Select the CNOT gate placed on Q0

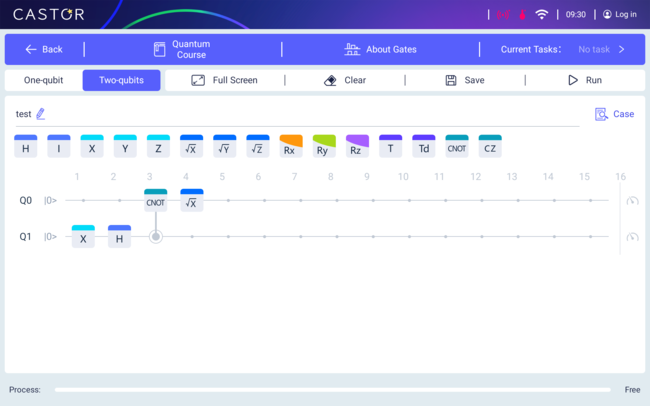point(155,200)
